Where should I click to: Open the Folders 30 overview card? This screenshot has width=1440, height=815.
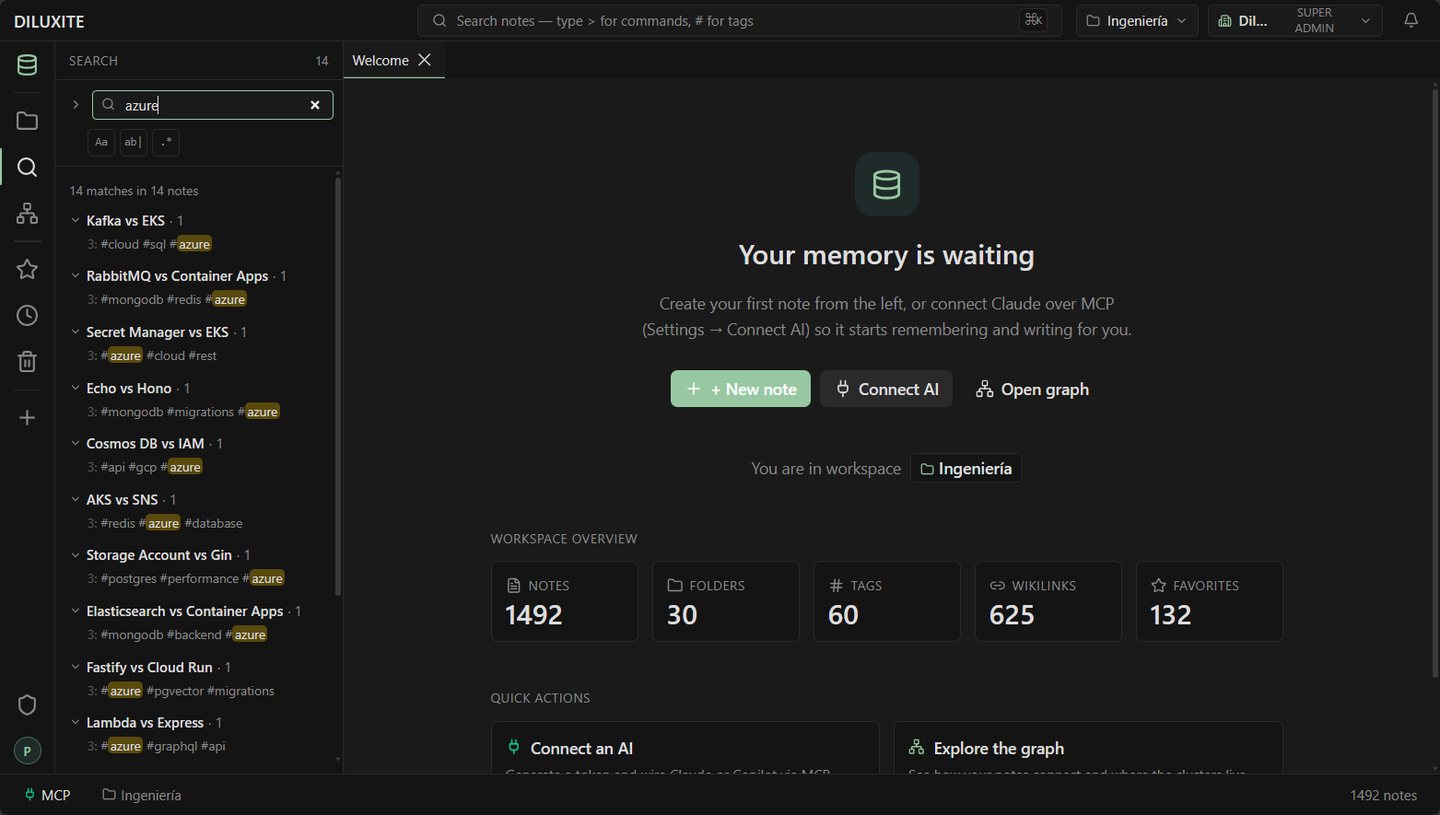[x=726, y=601]
